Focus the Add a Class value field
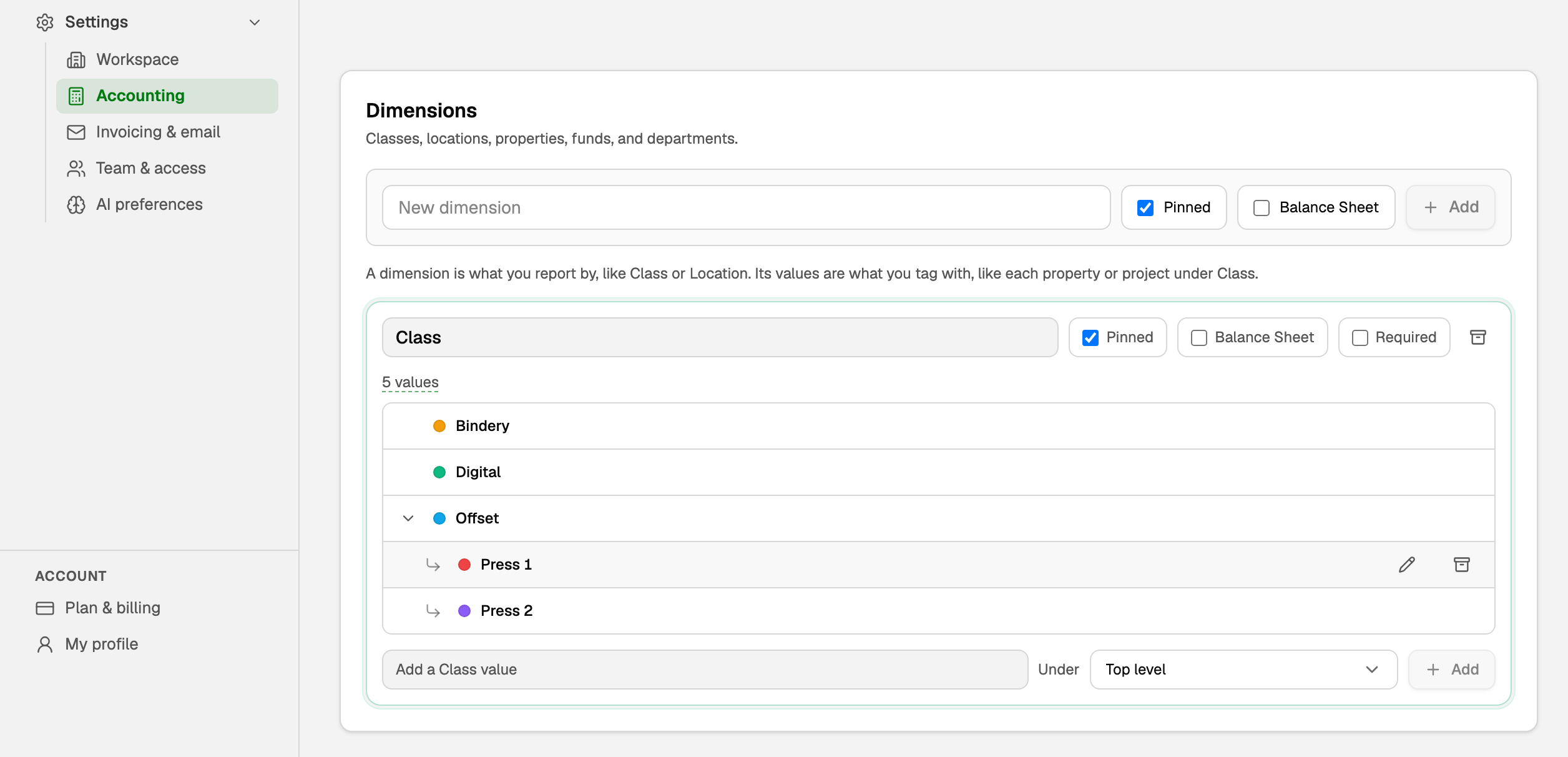This screenshot has width=1568, height=757. (705, 670)
